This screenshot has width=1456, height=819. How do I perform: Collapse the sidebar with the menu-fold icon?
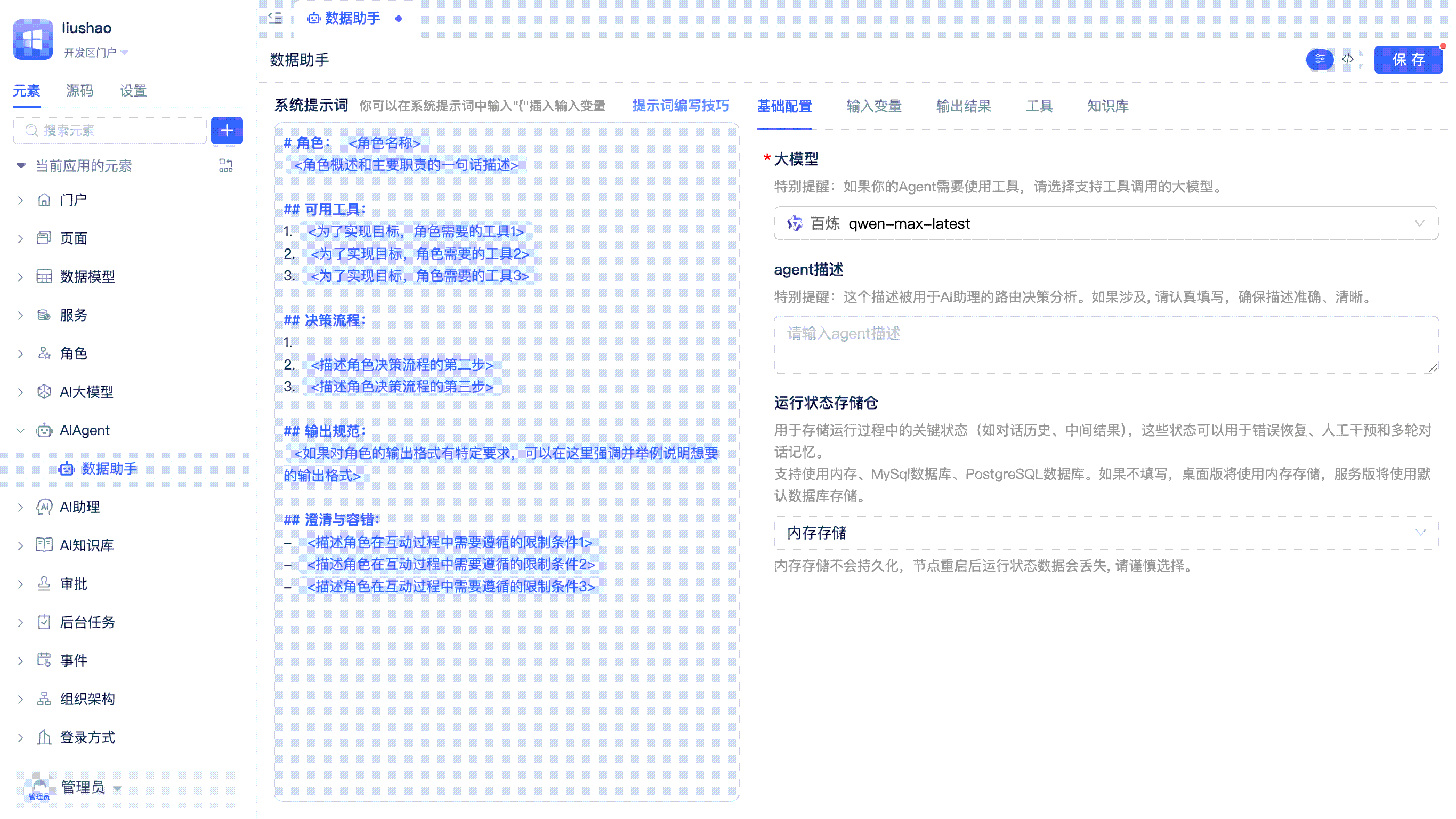coord(274,18)
